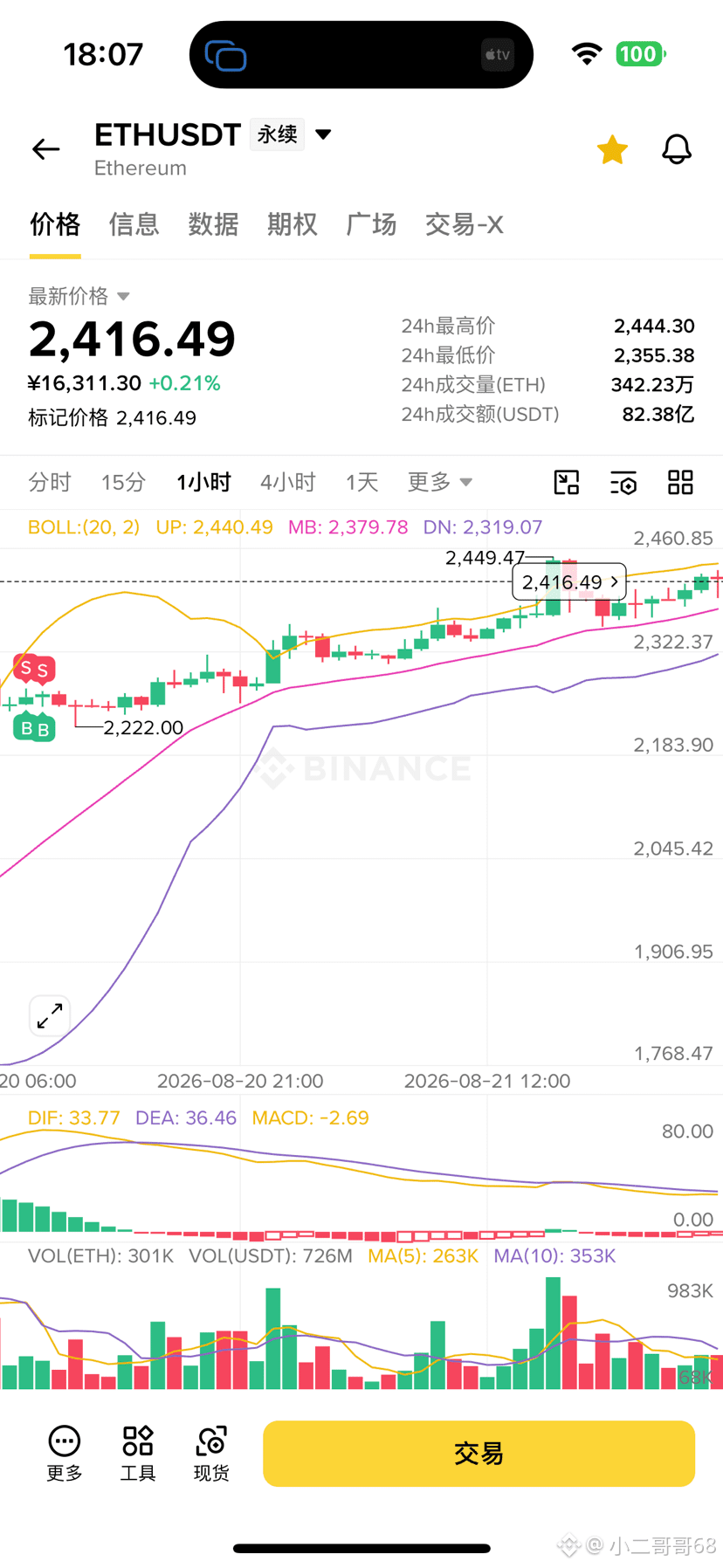Image resolution: width=723 pixels, height=1568 pixels.
Task: Tap the DEA: 36.46 value
Action: tap(186, 1118)
